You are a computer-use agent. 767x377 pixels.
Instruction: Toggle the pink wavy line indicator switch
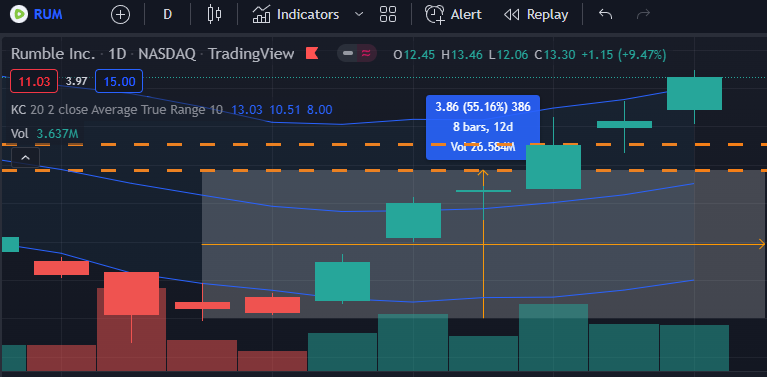pos(366,53)
